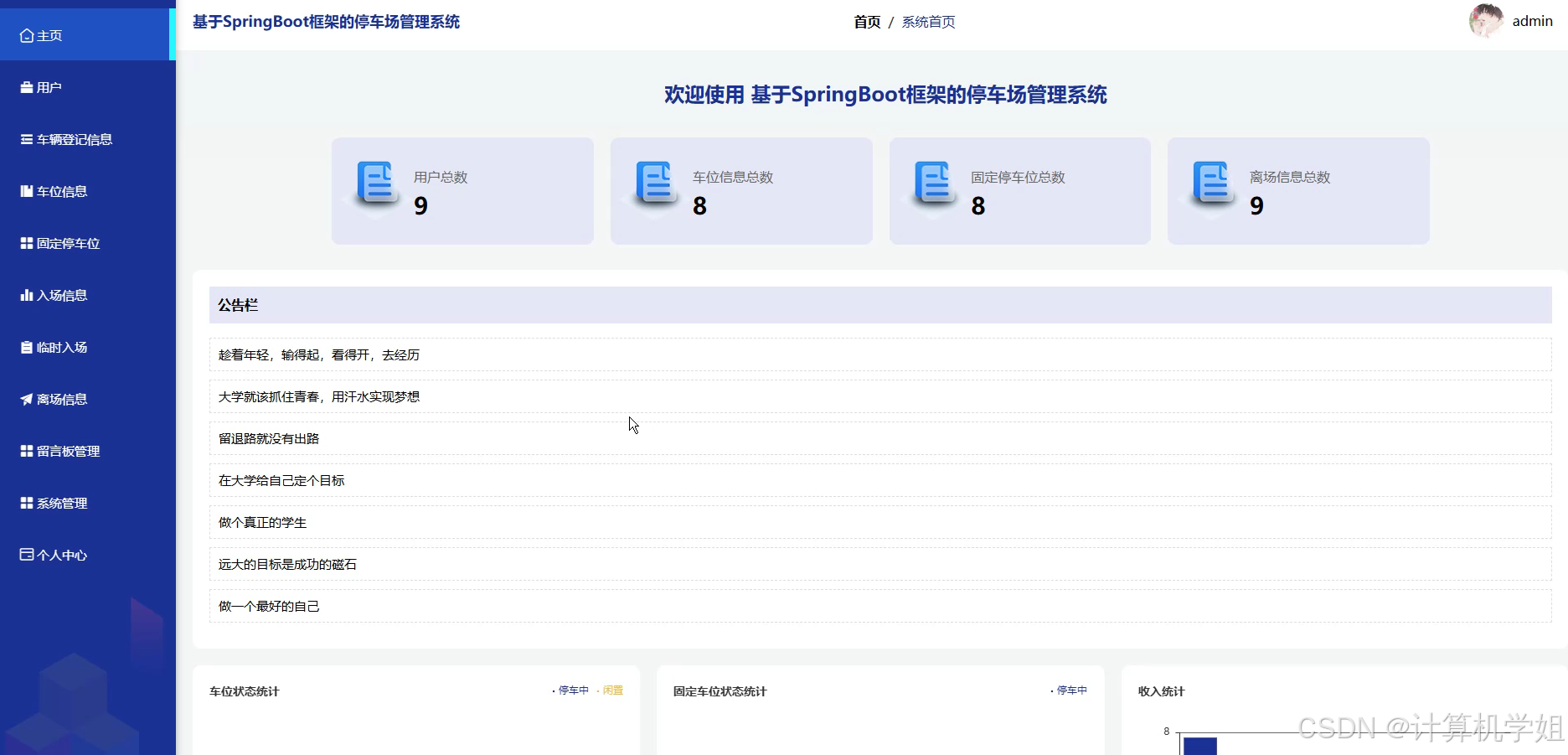Open announcement 在大学给自己定个目标
The width and height of the screenshot is (1568, 755).
(x=880, y=480)
